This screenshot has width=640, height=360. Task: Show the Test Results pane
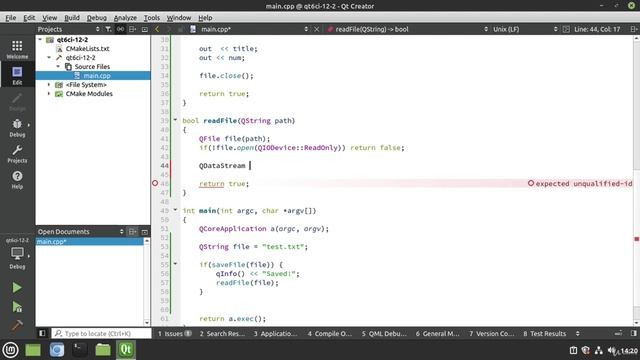544,333
